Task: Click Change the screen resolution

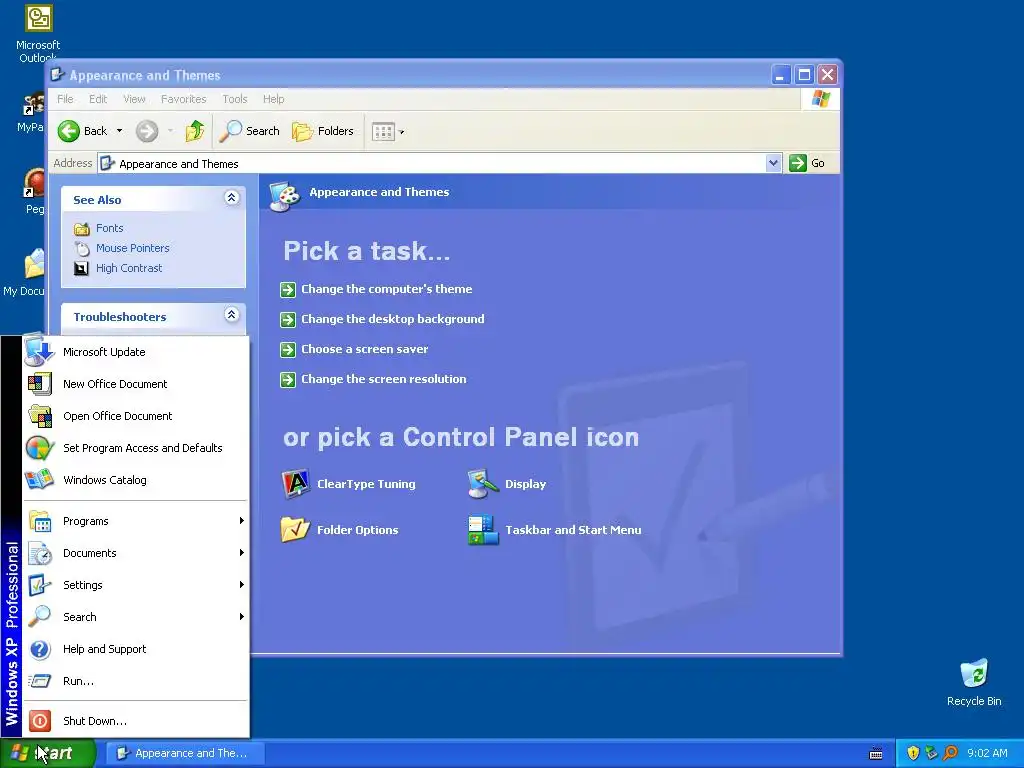Action: pos(383,379)
